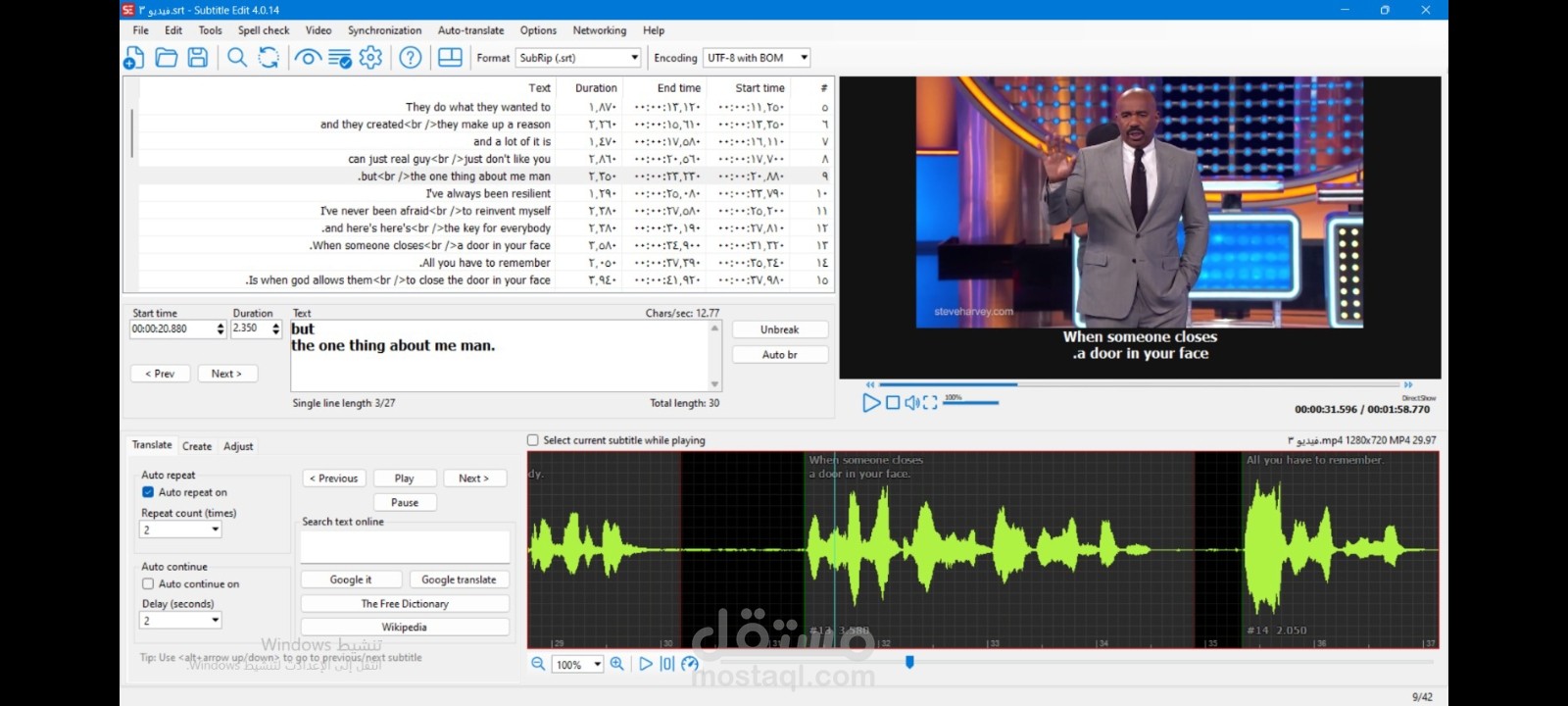This screenshot has height=706, width=1568.
Task: Open the waveform zoom 100% dropdown
Action: [x=597, y=664]
